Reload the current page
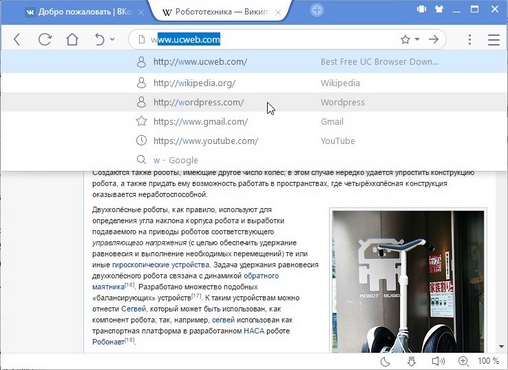Screen dimensions: 508x370 tap(45, 40)
